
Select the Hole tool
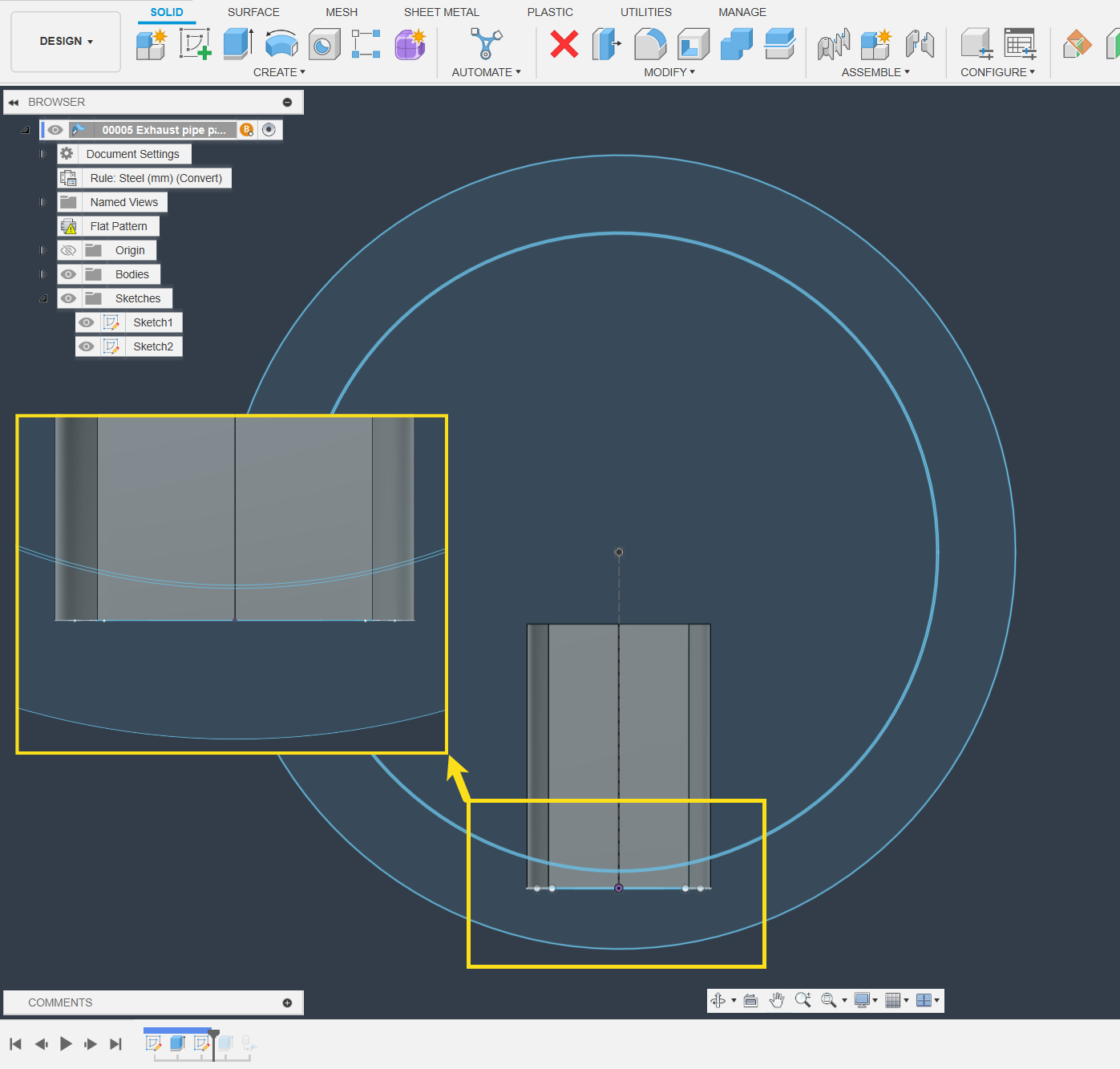click(x=325, y=44)
